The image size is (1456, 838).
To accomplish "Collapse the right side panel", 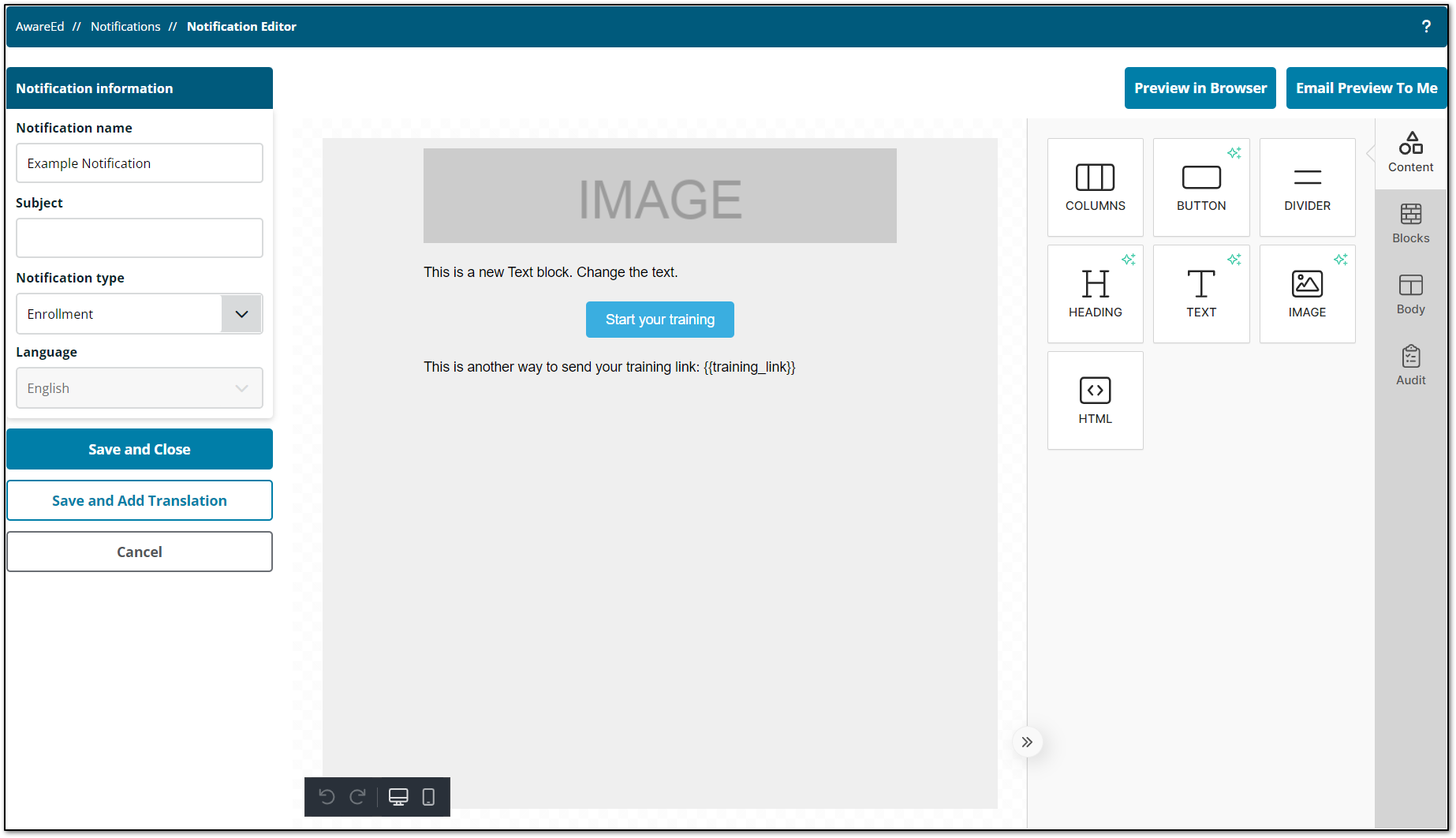I will click(1027, 742).
